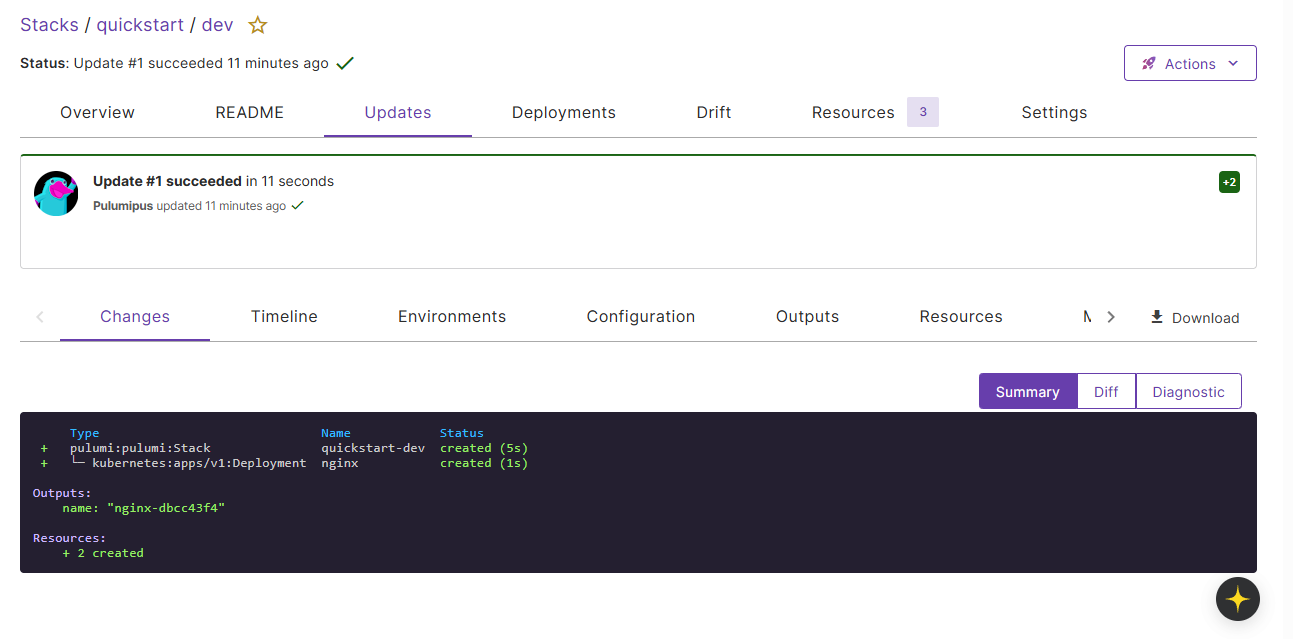Click the Pulumipus avatar image
This screenshot has width=1293, height=639.
coord(56,193)
